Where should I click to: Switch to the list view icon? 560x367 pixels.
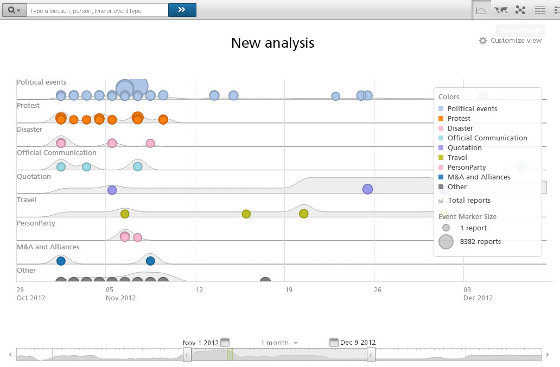click(540, 10)
